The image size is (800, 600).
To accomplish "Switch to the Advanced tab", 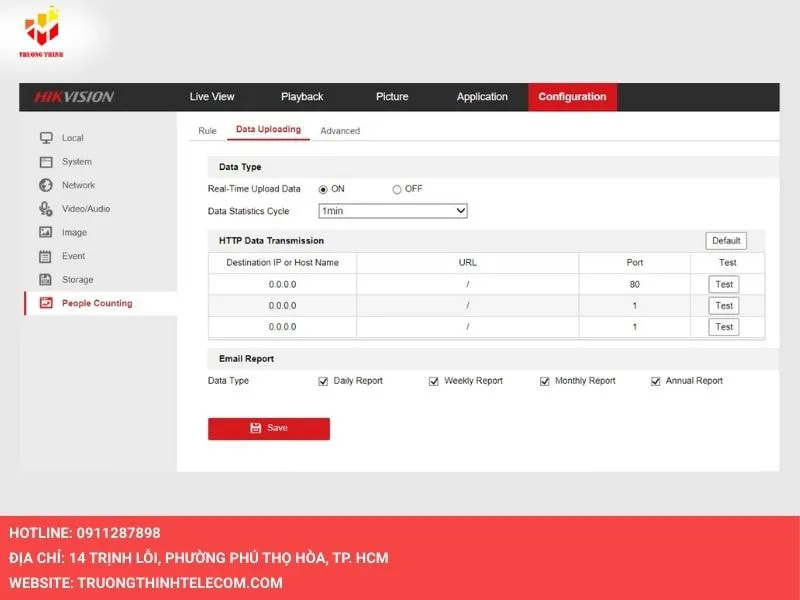I will pyautogui.click(x=341, y=131).
